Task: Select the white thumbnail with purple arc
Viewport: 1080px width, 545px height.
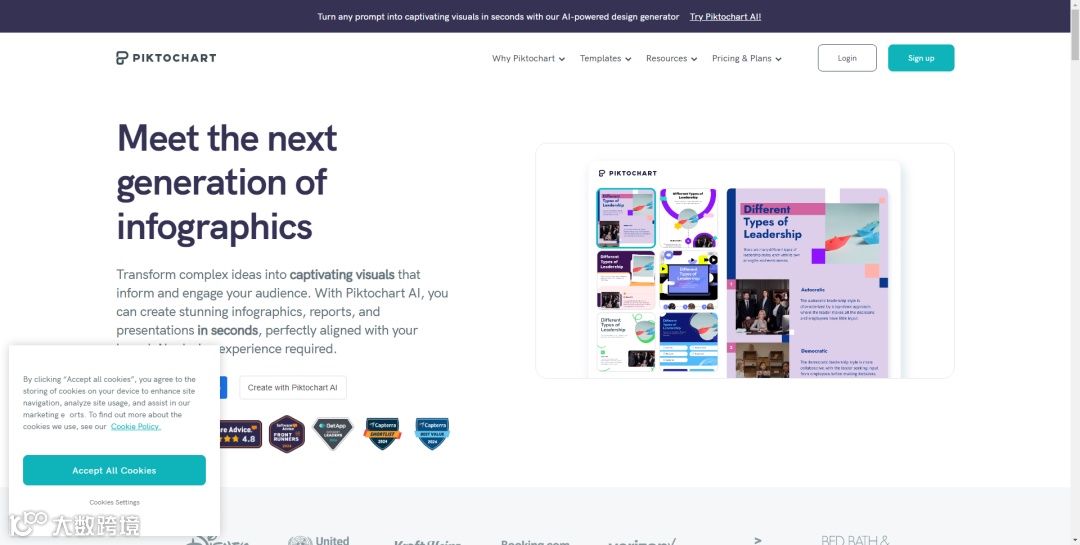Action: click(x=689, y=218)
